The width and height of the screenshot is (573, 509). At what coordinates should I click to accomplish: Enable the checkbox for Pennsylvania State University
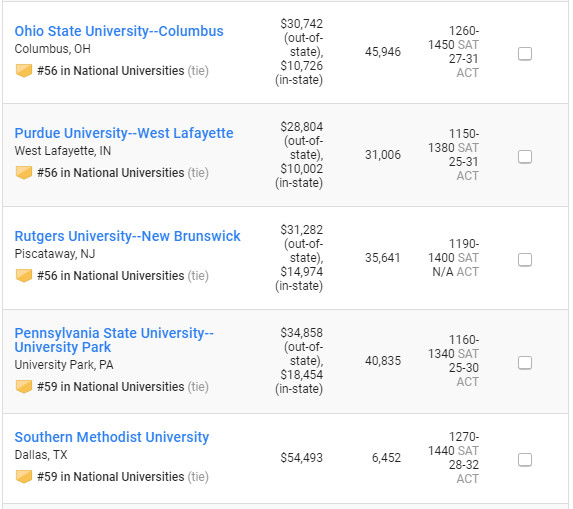pos(525,363)
